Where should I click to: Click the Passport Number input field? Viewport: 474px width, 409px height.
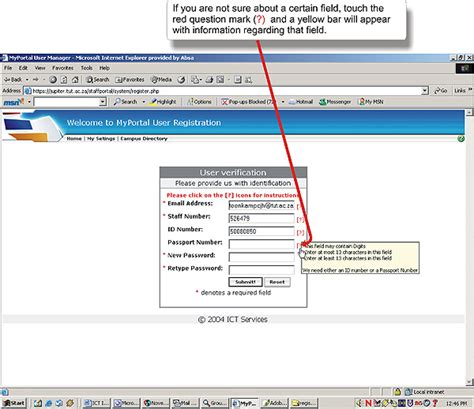pyautogui.click(x=261, y=244)
